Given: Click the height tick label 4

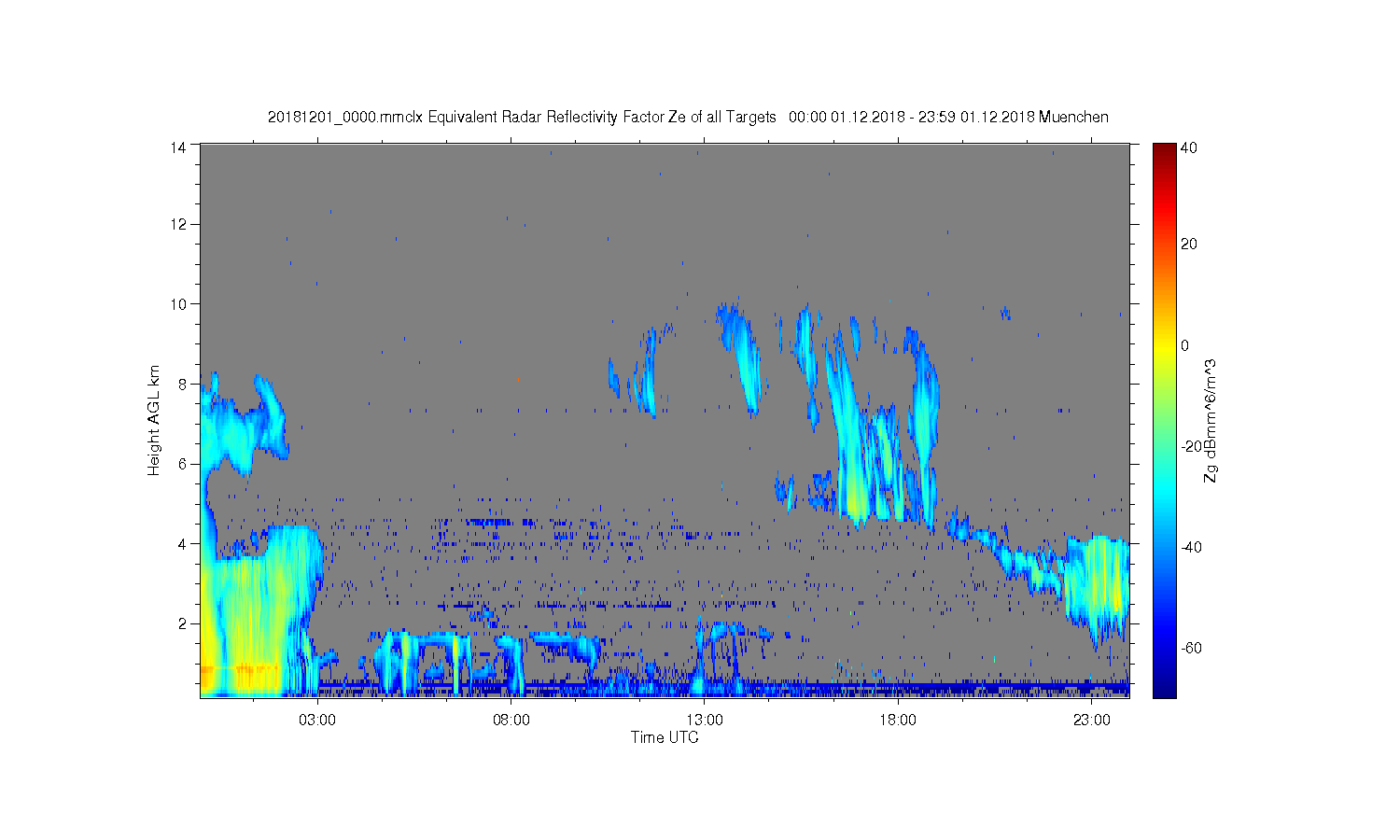Looking at the screenshot, I should [183, 544].
